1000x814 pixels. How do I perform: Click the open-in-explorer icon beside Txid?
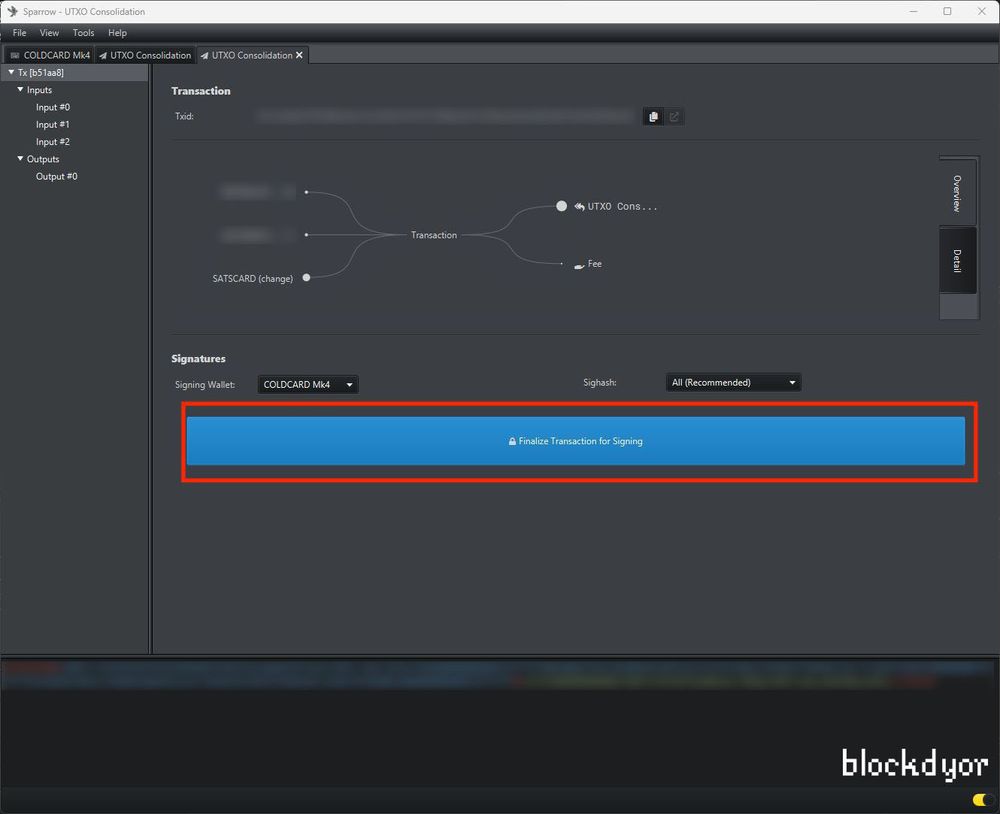[x=674, y=117]
